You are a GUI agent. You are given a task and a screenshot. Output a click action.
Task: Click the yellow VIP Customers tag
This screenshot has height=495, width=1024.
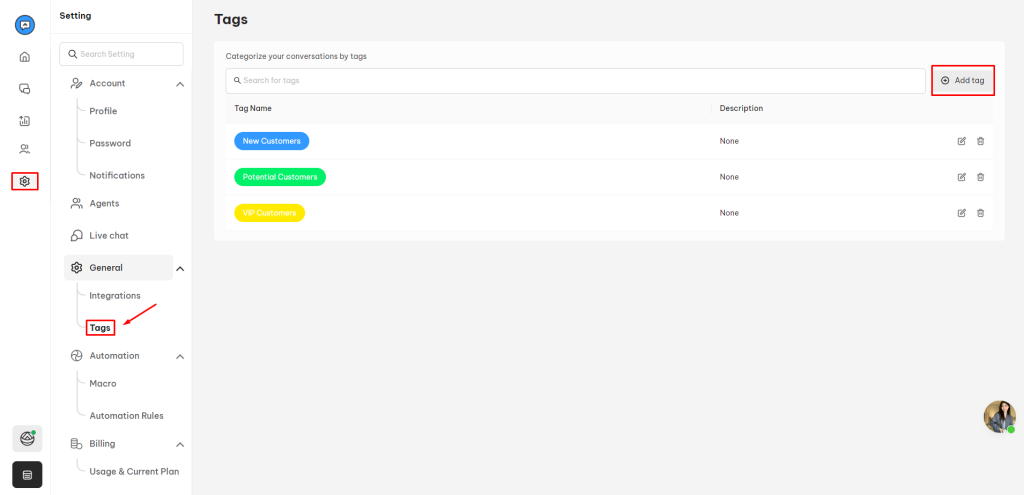coord(270,213)
